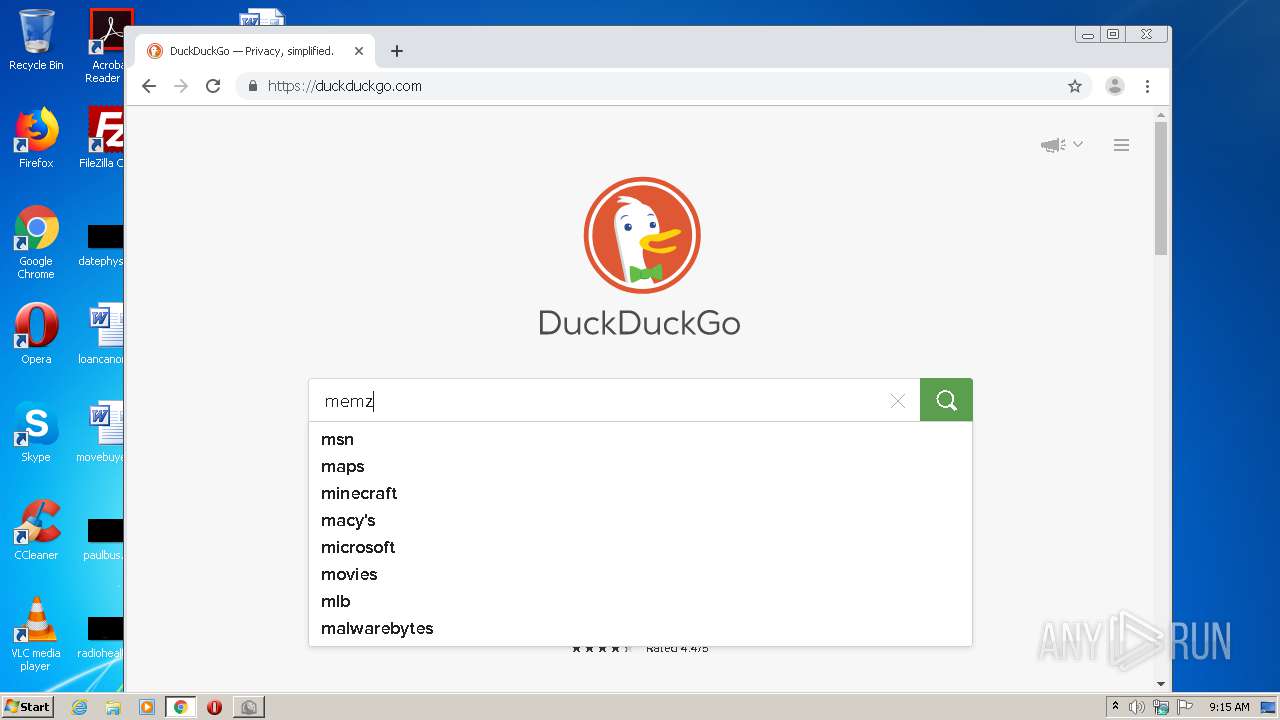The width and height of the screenshot is (1280, 720).
Task: Choose suggestion msn
Action: [x=640, y=439]
